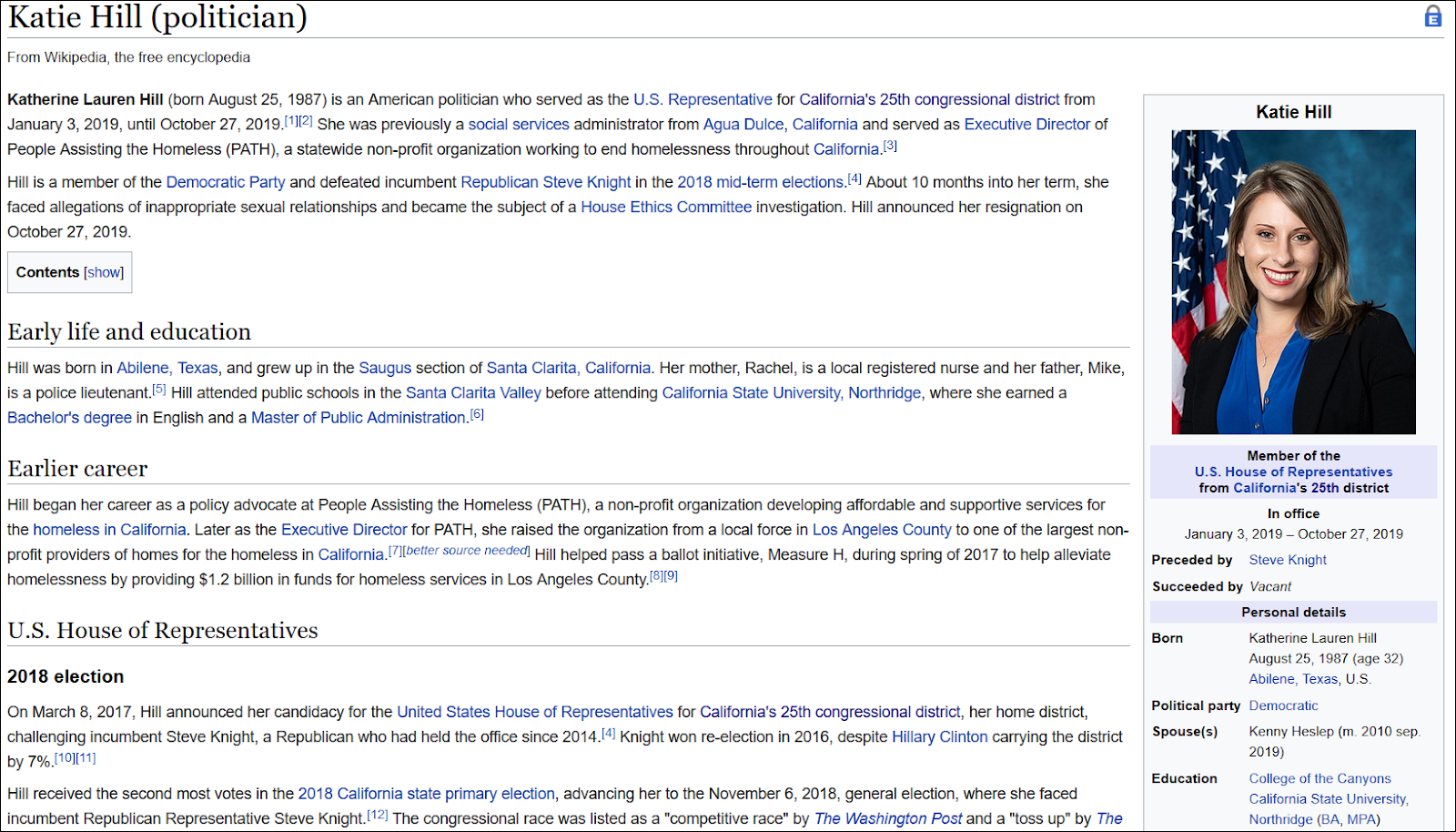Screen dimensions: 1456x832
Task: Open Los Angeles County link
Action: [882, 529]
